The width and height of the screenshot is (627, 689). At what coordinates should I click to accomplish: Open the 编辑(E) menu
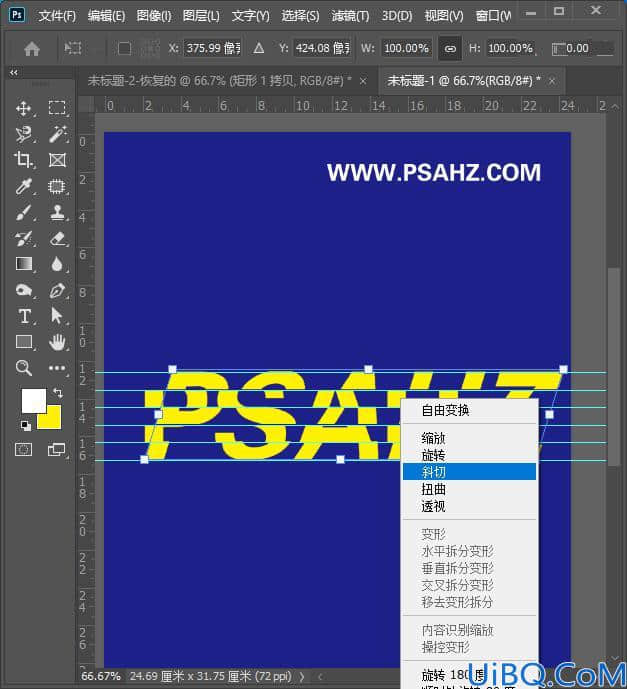point(106,16)
